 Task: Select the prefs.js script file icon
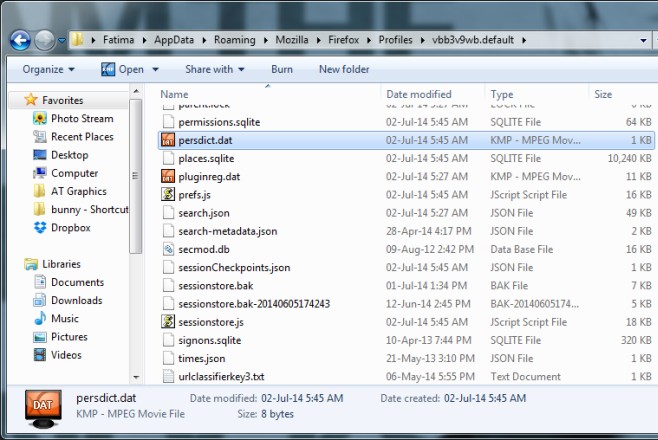tap(168, 195)
